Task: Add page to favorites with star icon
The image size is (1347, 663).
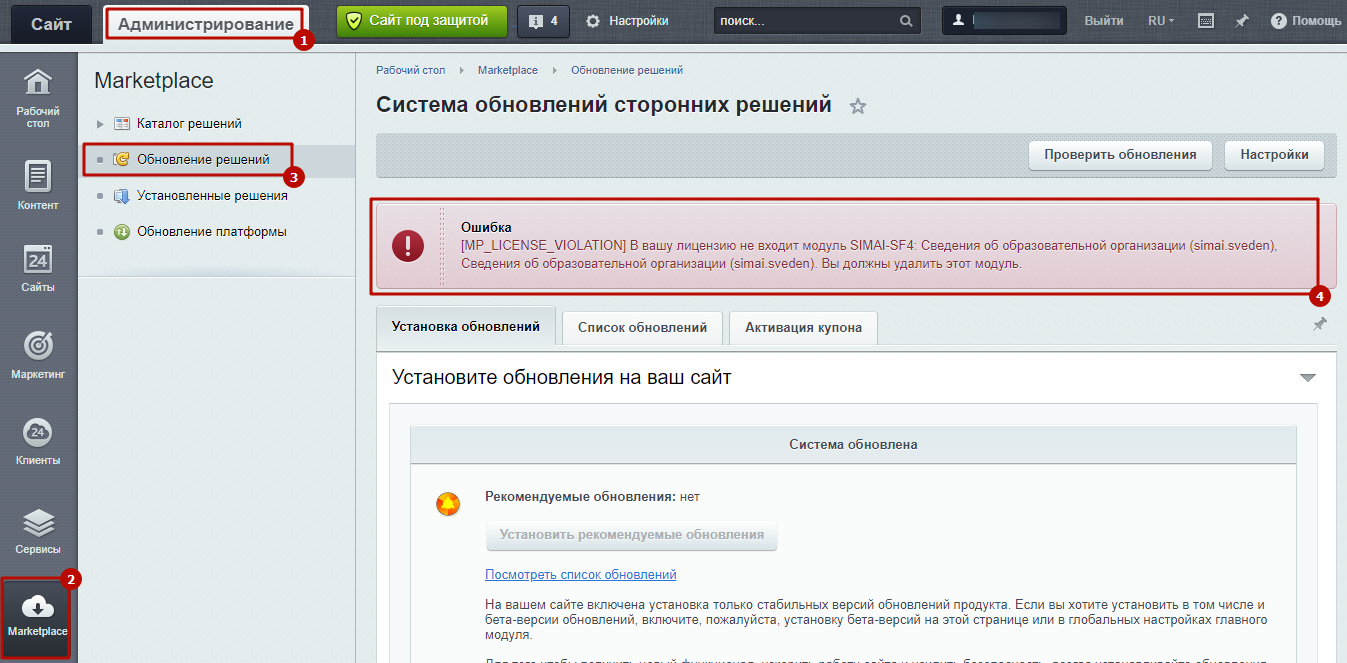Action: (857, 106)
